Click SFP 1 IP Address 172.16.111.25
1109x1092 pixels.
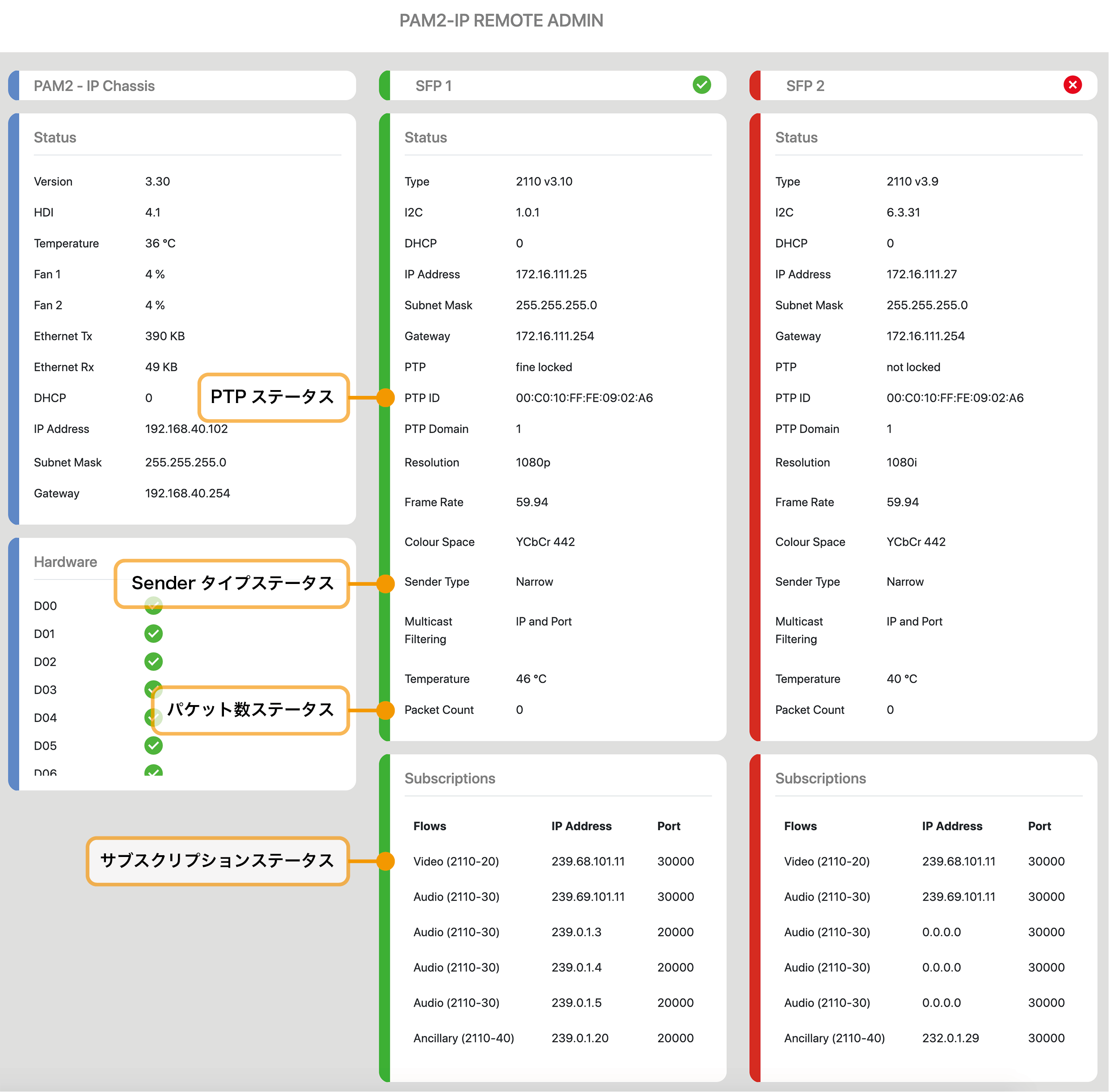(x=551, y=274)
